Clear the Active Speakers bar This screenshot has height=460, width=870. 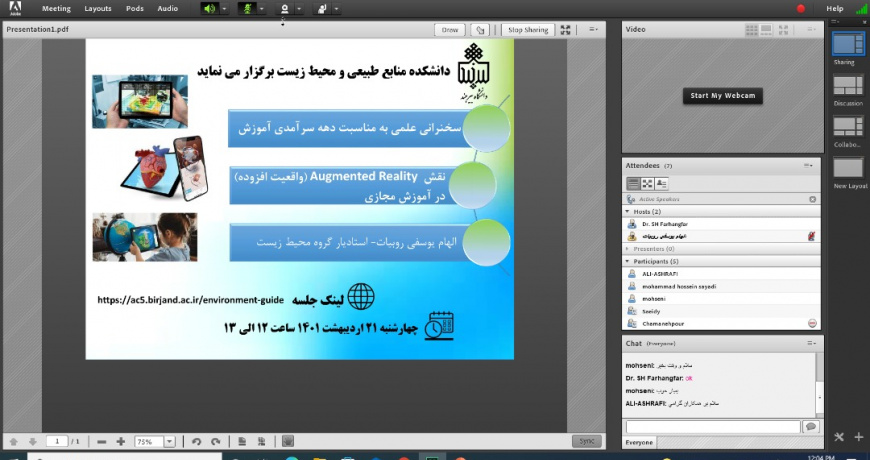(812, 199)
